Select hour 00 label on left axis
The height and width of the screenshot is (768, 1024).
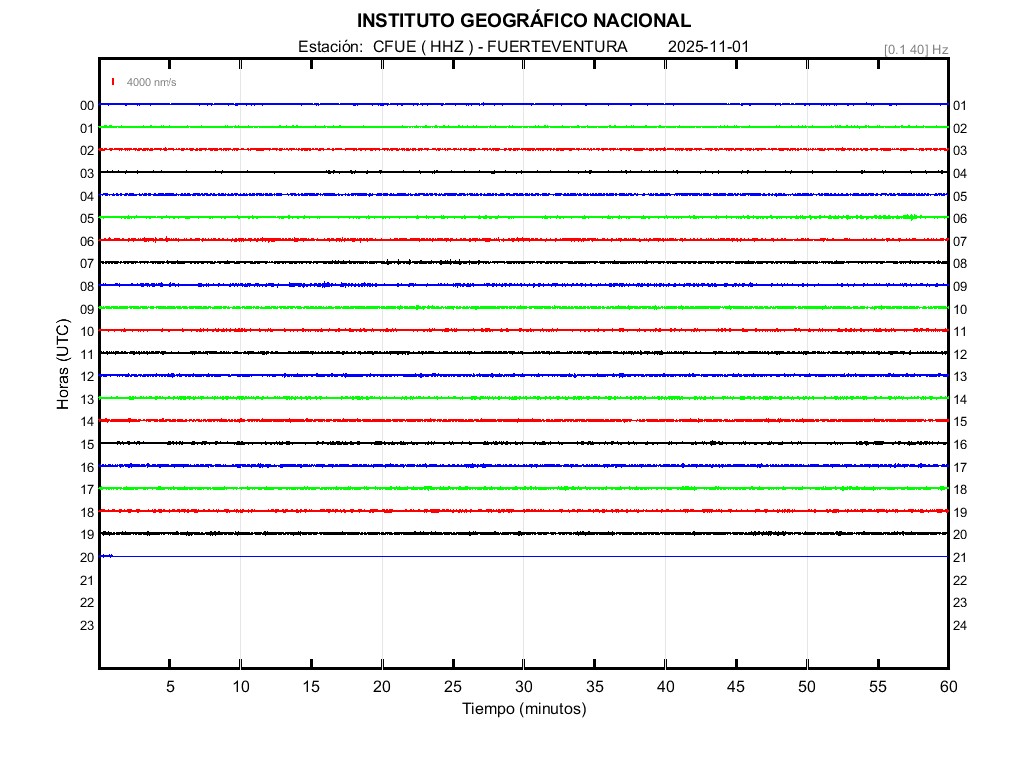point(87,106)
